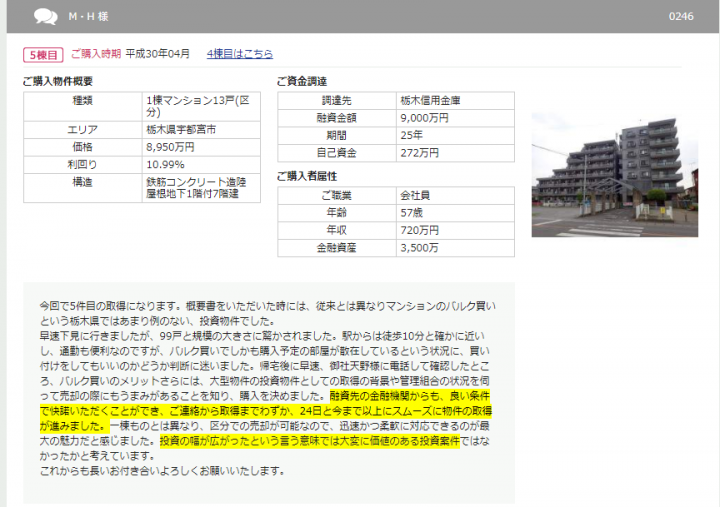The width and height of the screenshot is (720, 507).
Task: Select the 25年 period cell
Action: (x=455, y=135)
